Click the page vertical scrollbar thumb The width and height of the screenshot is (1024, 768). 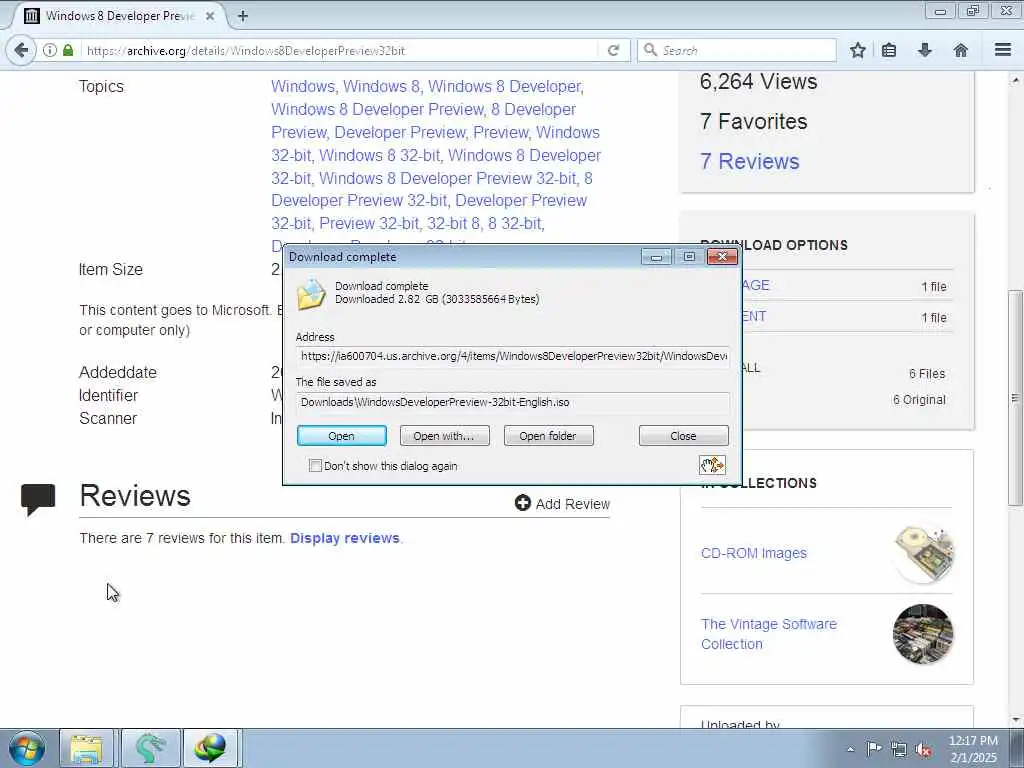[x=1014, y=397]
